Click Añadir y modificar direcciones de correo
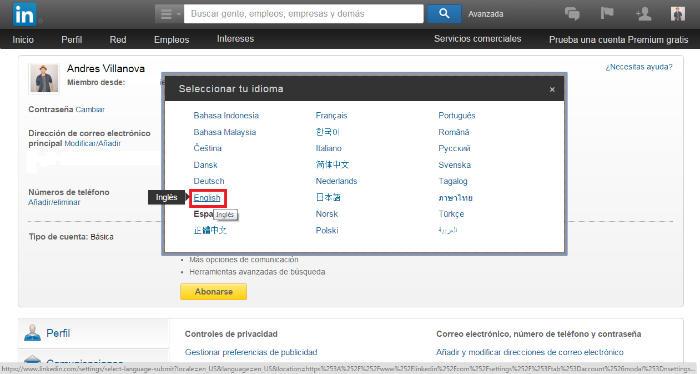Image resolution: width=700 pixels, height=374 pixels. 529,352
